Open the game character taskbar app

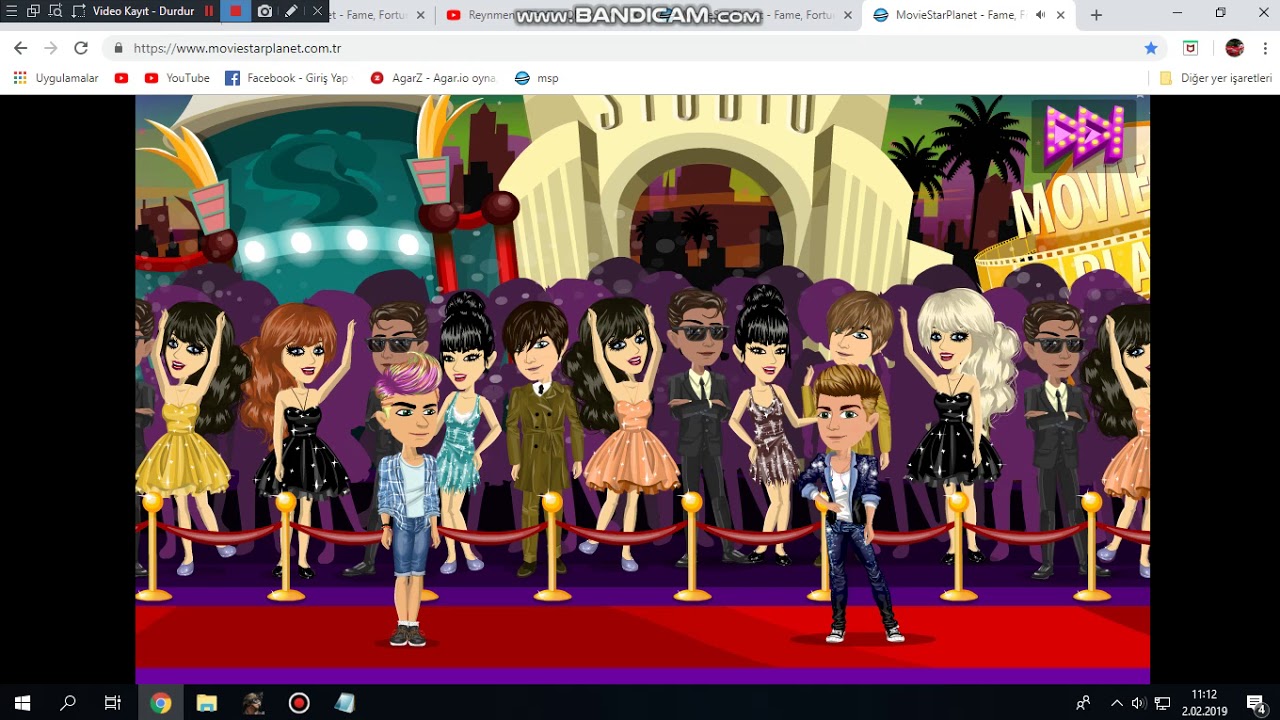click(x=253, y=703)
